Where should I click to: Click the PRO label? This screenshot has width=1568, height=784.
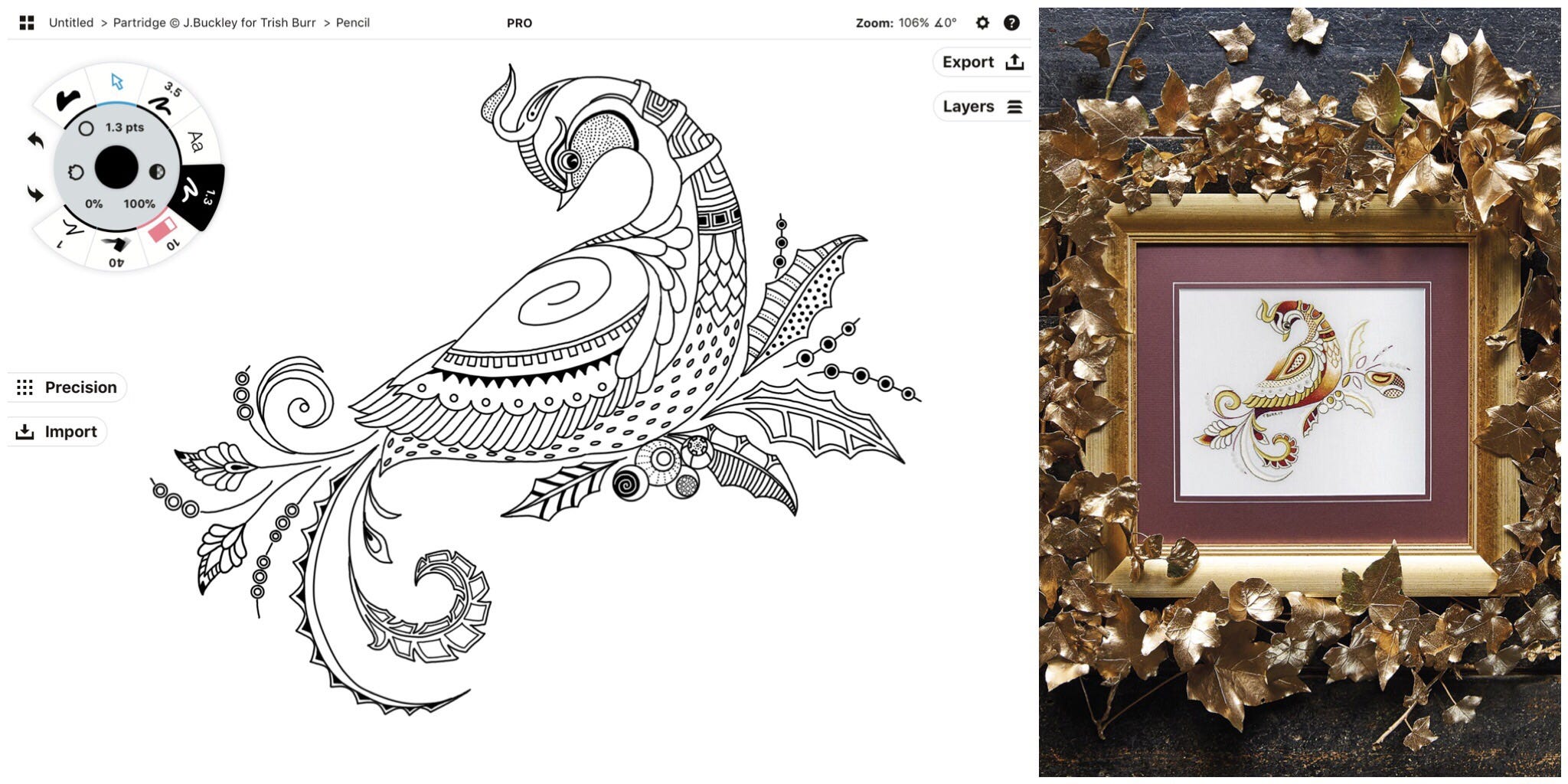(519, 23)
